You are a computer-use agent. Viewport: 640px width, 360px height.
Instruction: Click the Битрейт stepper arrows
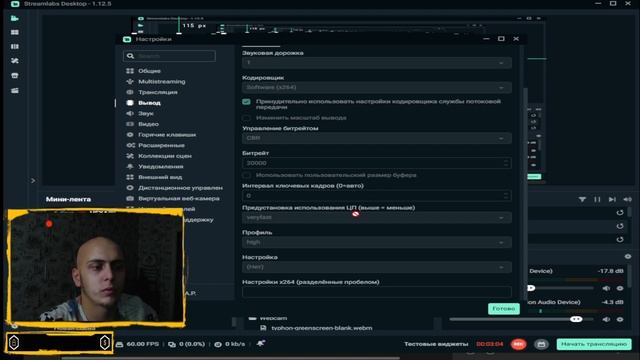click(x=506, y=163)
